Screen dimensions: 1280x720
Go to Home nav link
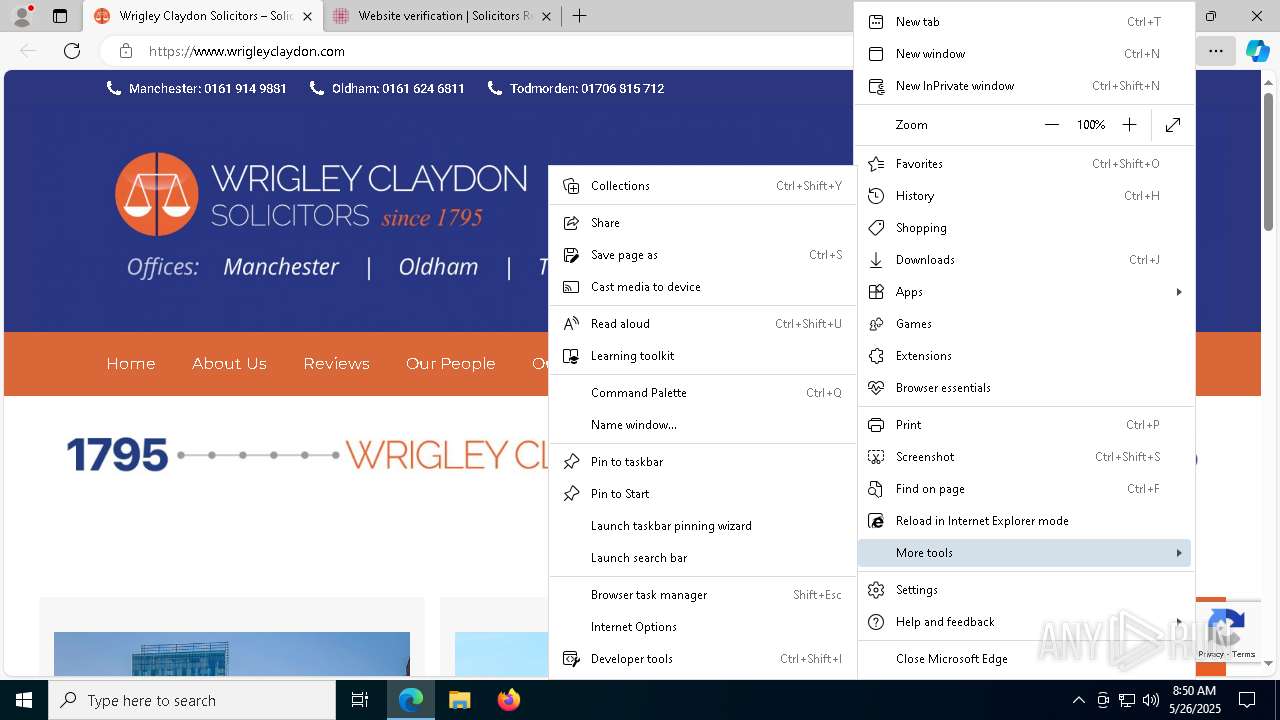(x=131, y=364)
